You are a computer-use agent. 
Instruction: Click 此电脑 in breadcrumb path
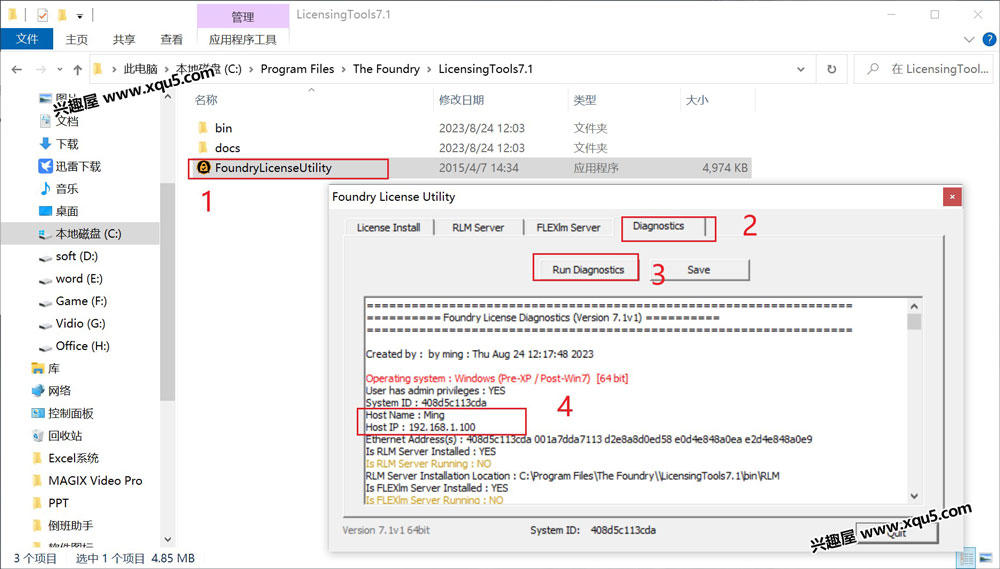click(x=140, y=69)
